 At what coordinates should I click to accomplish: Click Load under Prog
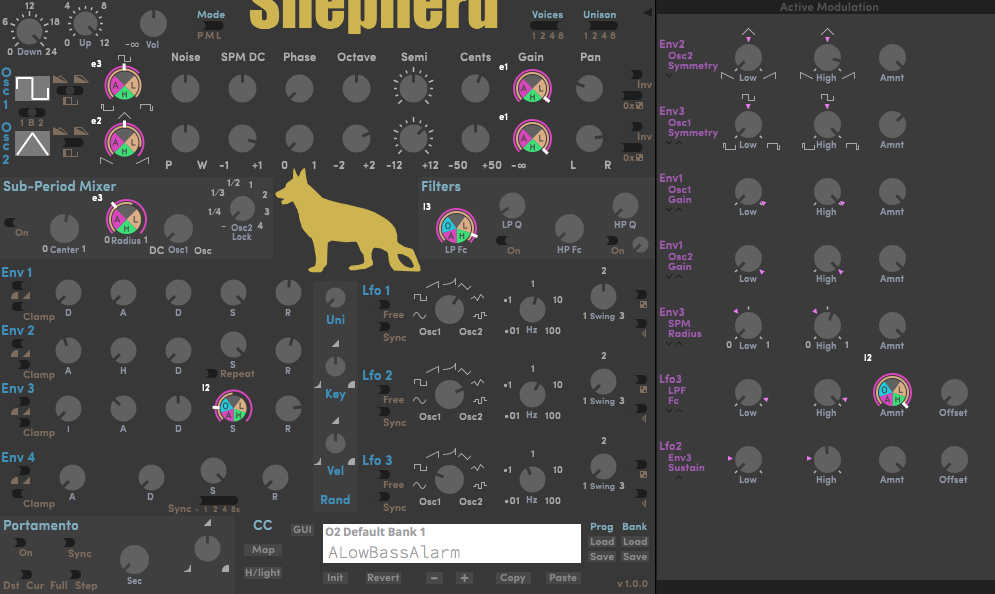point(602,541)
